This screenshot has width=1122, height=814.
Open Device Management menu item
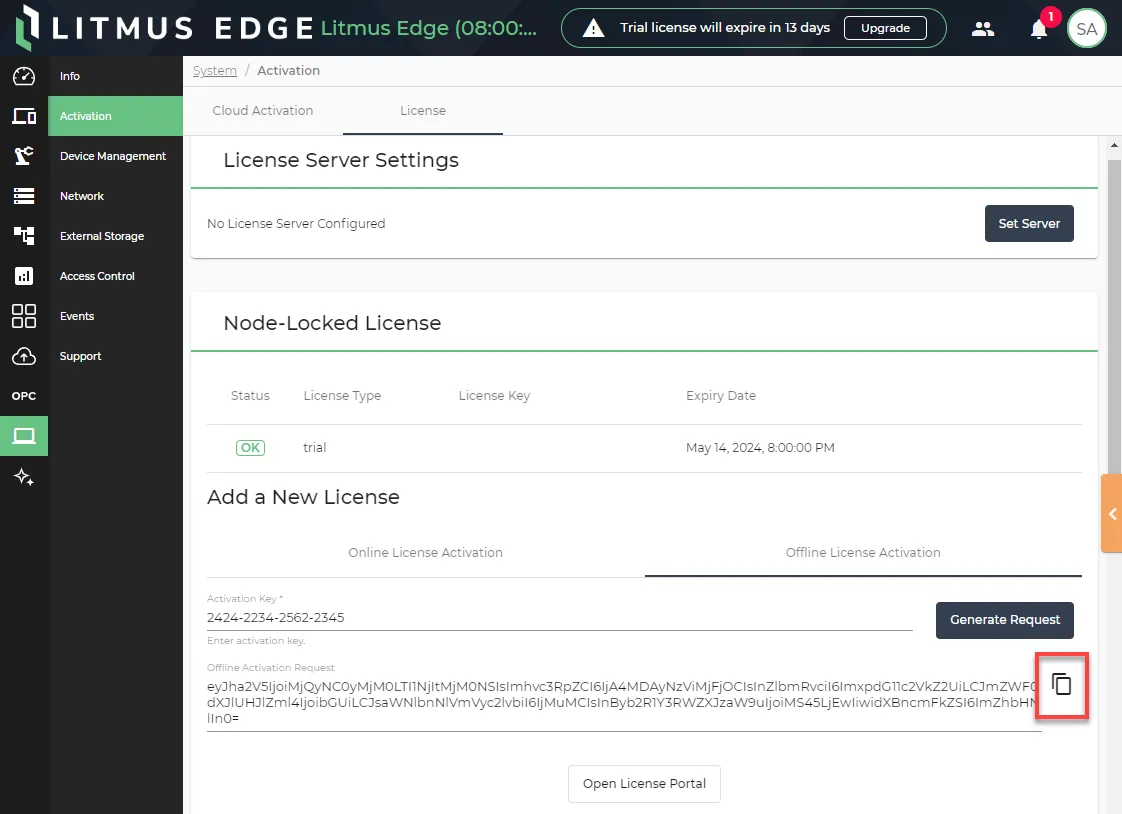(115, 156)
